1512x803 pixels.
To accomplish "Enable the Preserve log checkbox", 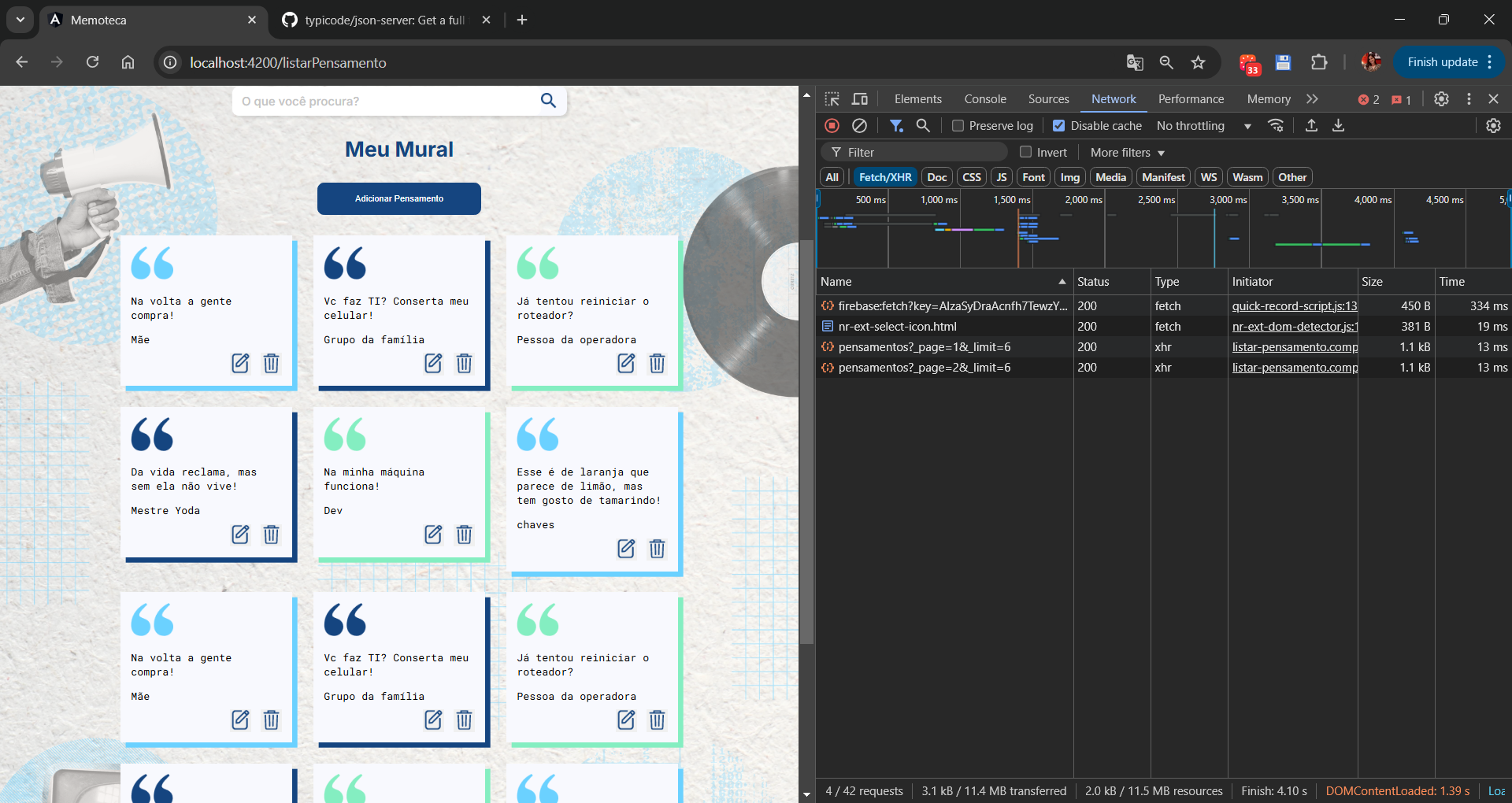I will (958, 125).
